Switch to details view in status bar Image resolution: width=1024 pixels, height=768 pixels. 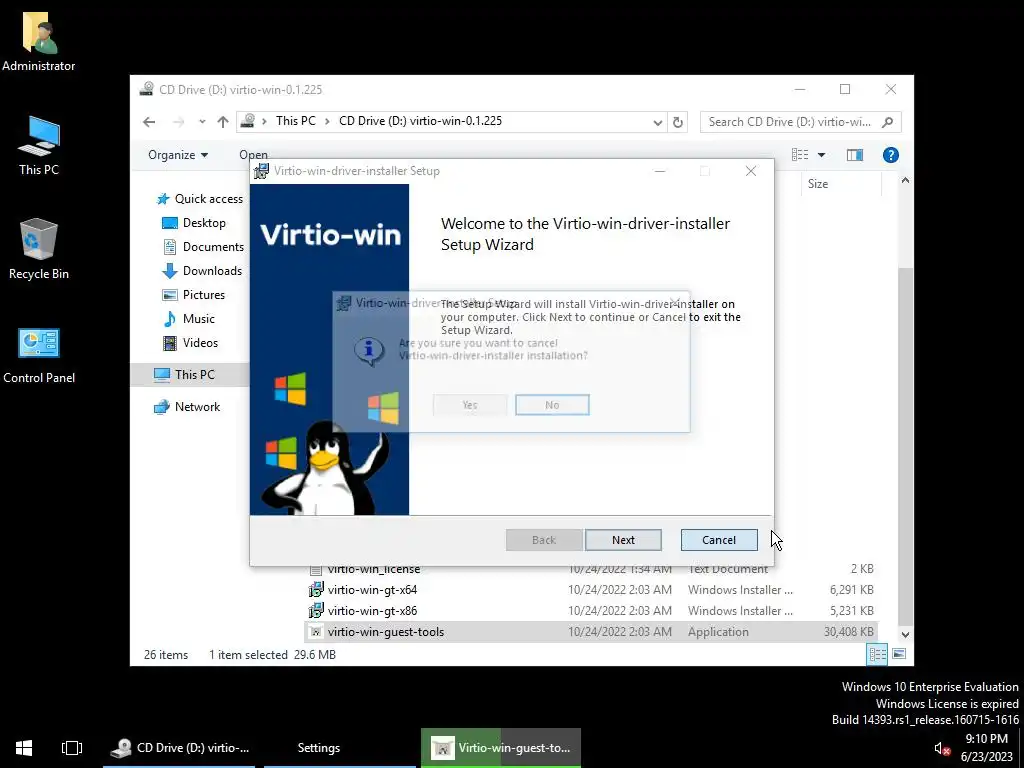[876, 654]
